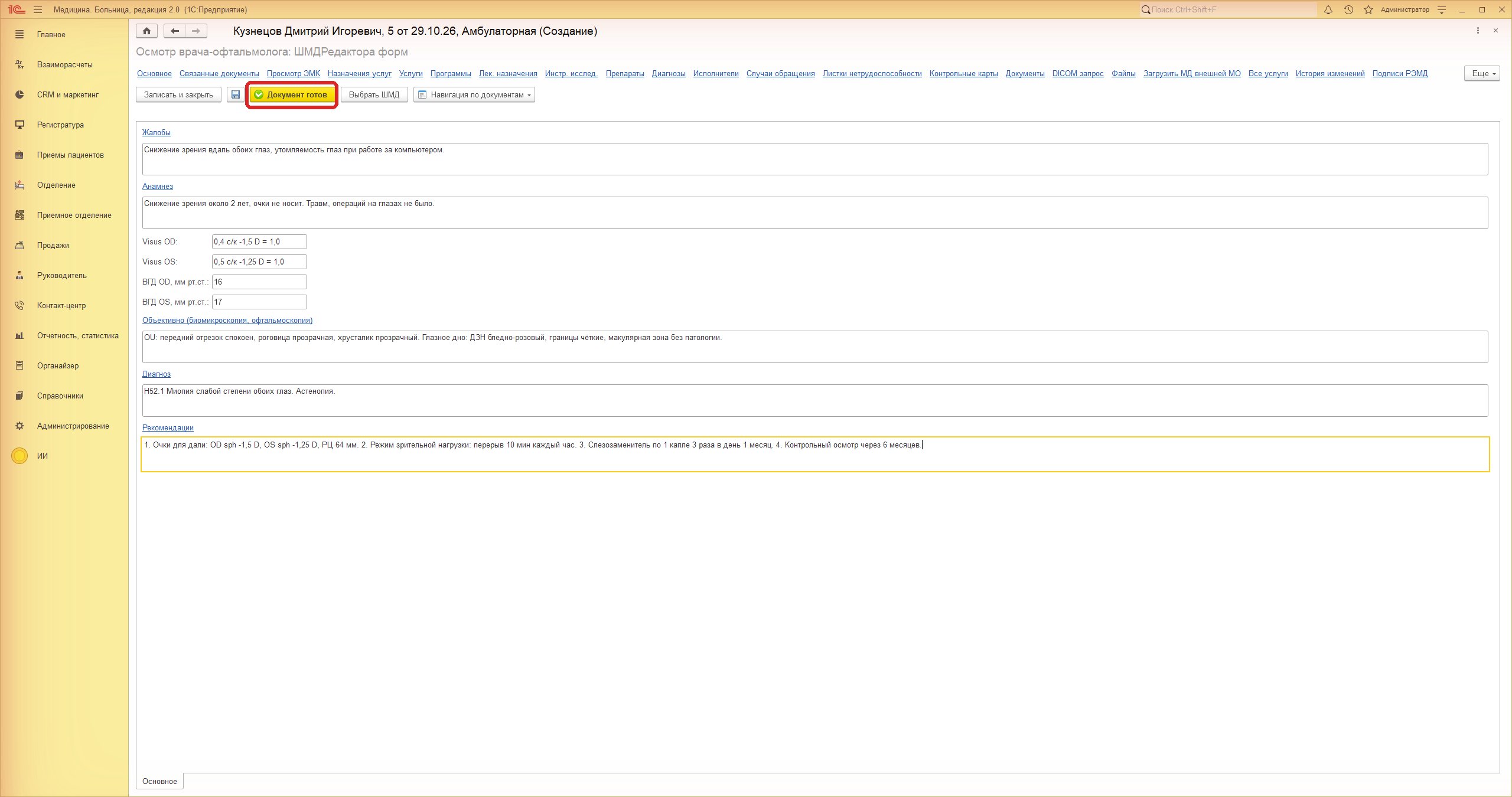This screenshot has width=1512, height=797.
Task: Click the search box Поиск Ctrl+Shift+F
Action: tap(1228, 9)
